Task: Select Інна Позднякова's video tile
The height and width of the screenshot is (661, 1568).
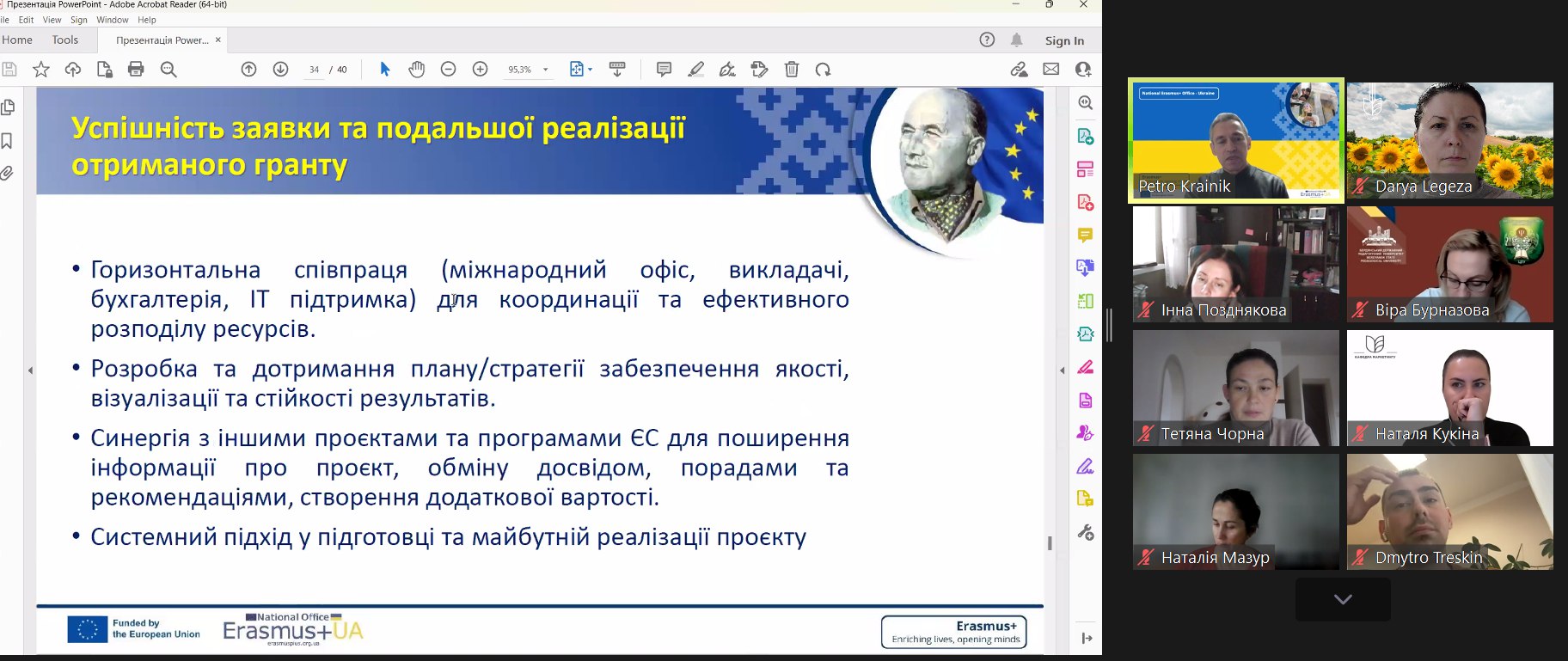Action: point(1236,265)
